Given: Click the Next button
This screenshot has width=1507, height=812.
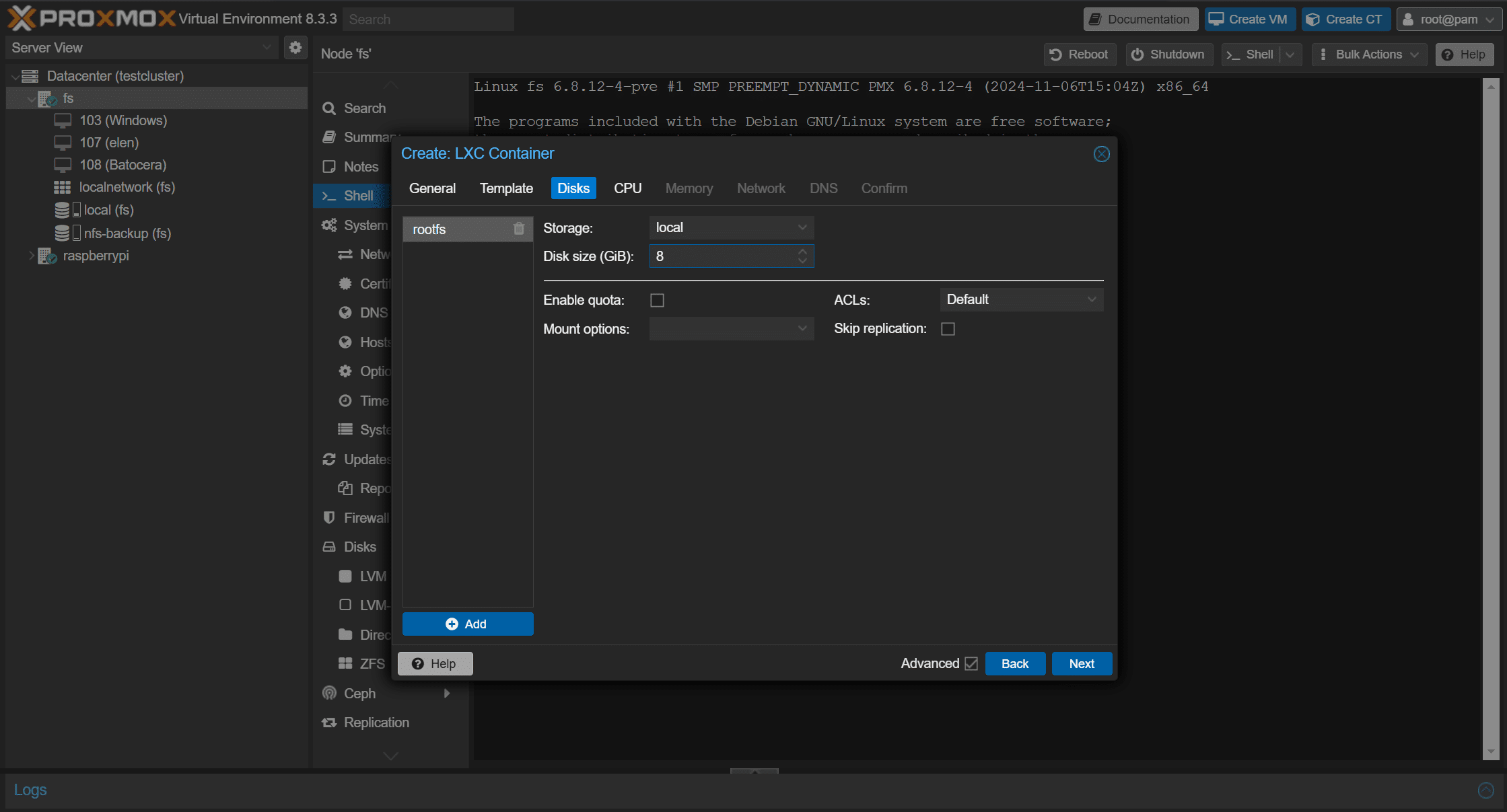Looking at the screenshot, I should (1082, 663).
